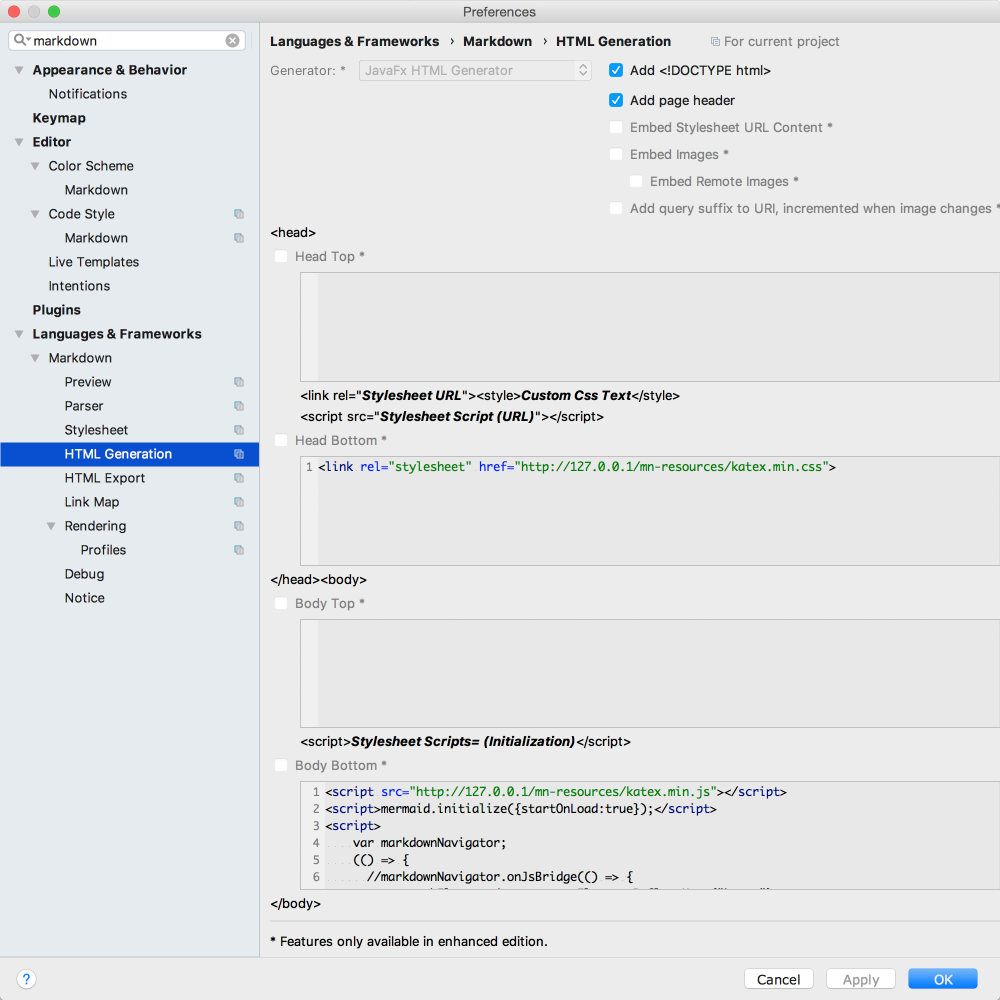Open the Keymap settings page
1000x1000 pixels.
[59, 118]
